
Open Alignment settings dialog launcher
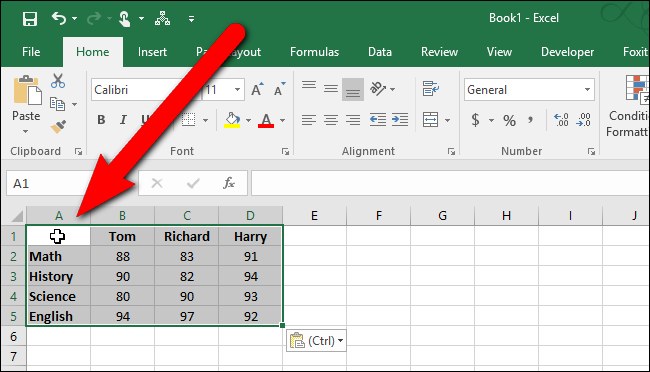point(451,152)
